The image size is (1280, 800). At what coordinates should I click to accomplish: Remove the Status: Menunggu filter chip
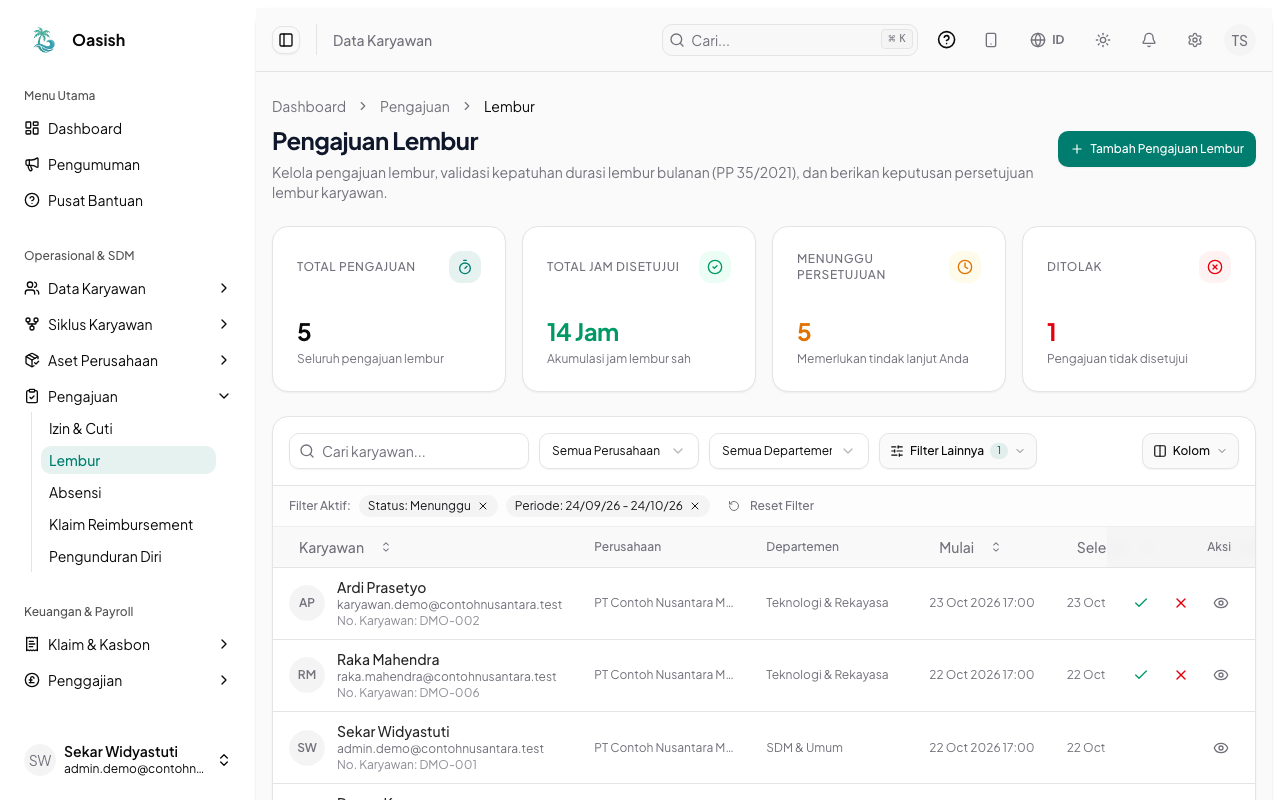click(483, 506)
